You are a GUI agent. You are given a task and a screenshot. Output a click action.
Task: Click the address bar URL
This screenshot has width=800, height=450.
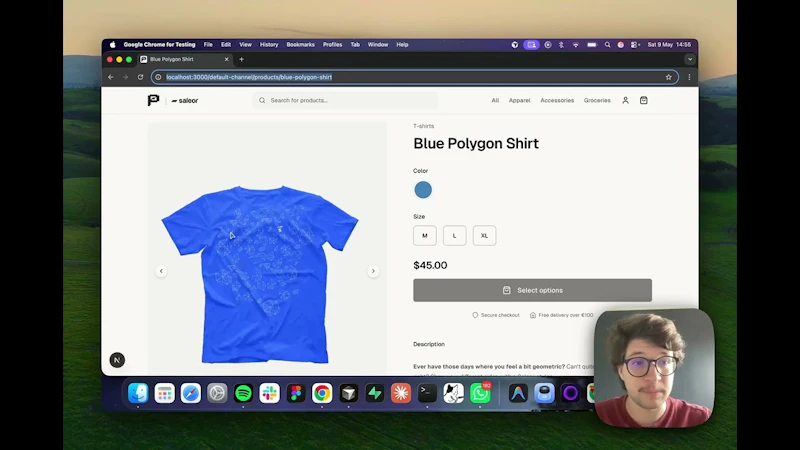point(249,77)
